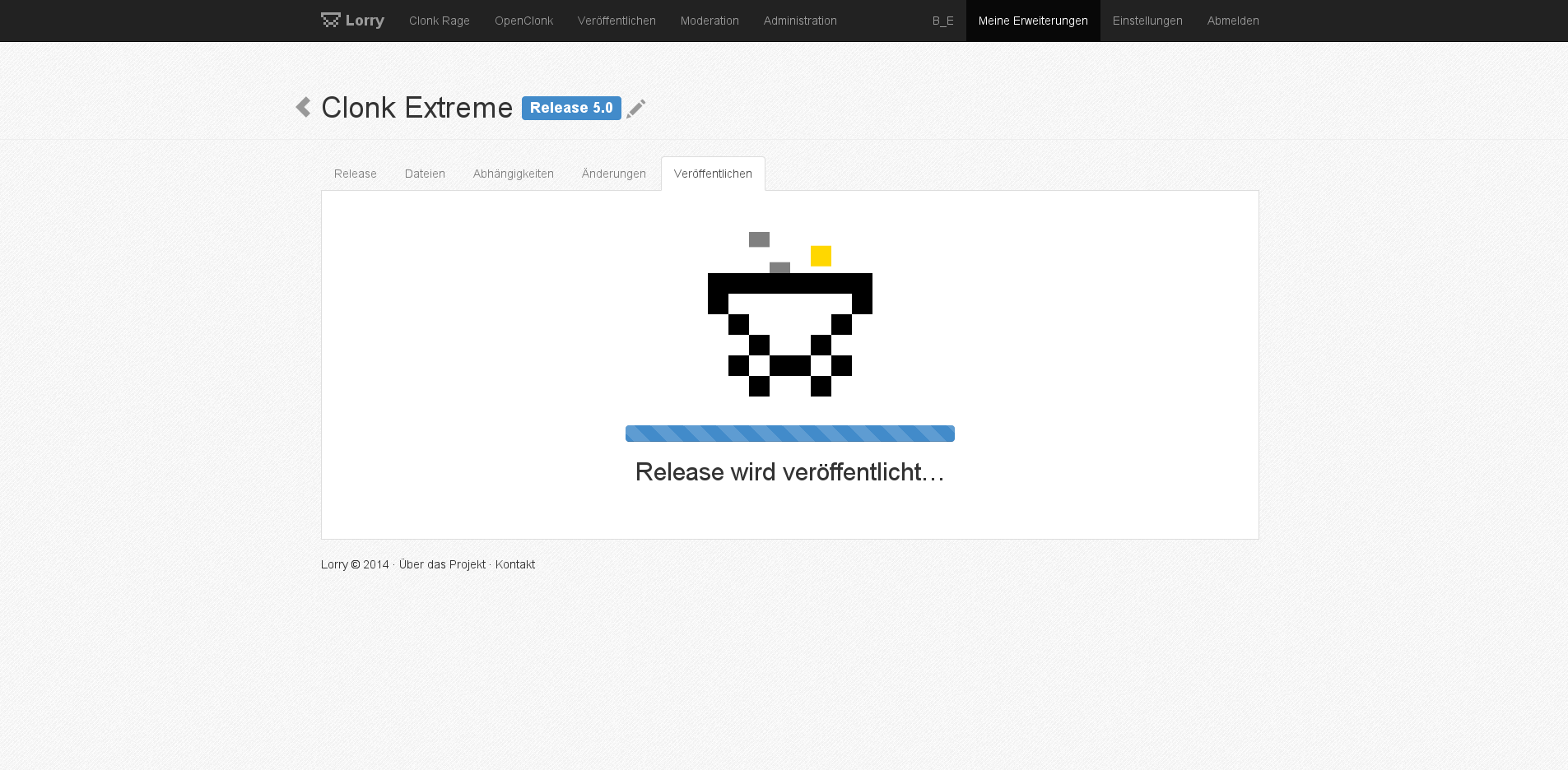
Task: Click the blue striped progress bar
Action: coord(789,434)
